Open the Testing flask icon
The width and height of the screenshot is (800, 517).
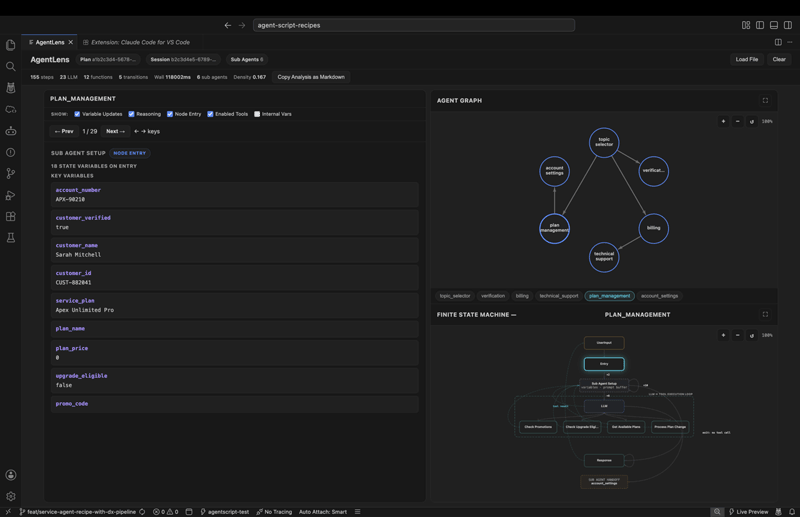click(x=10, y=237)
